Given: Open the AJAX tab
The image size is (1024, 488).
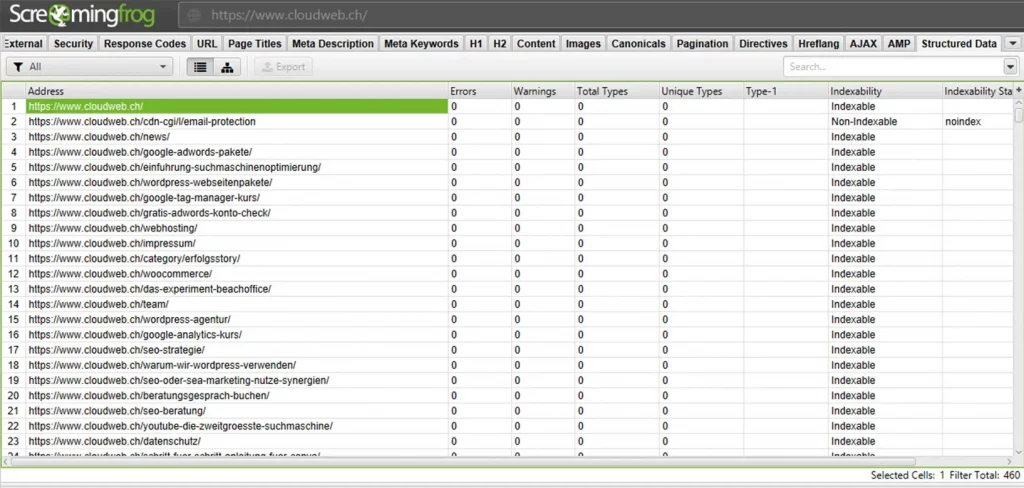Looking at the screenshot, I should 863,44.
